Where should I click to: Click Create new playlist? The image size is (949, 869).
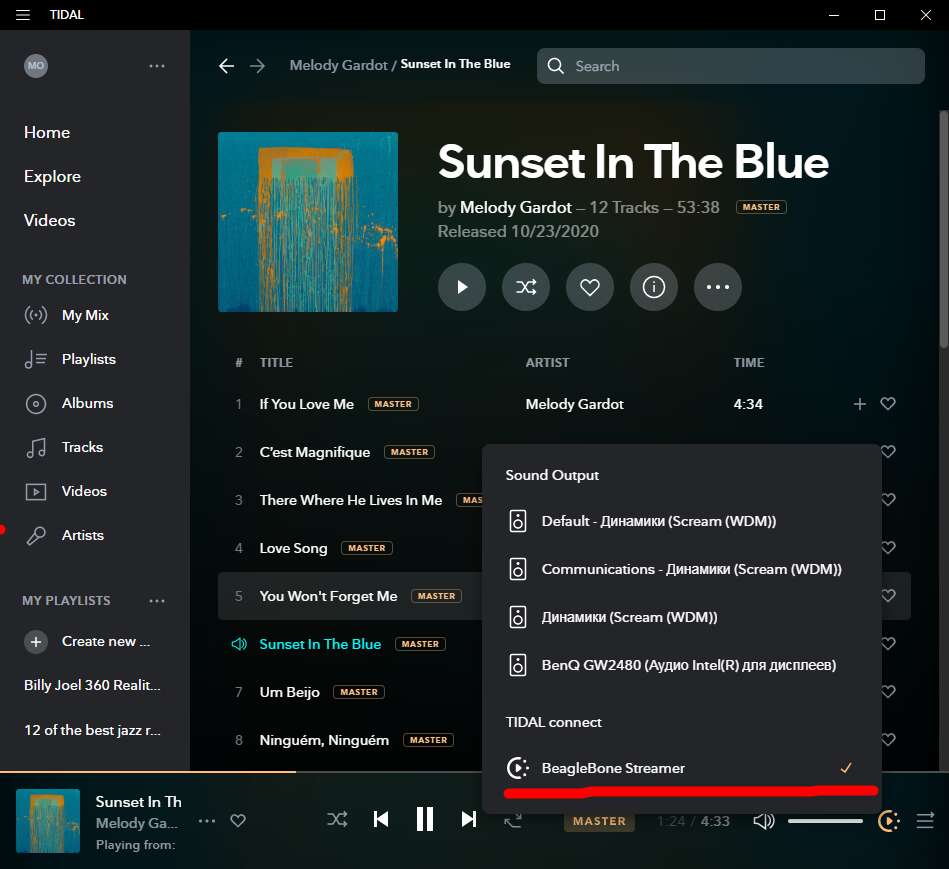(87, 641)
